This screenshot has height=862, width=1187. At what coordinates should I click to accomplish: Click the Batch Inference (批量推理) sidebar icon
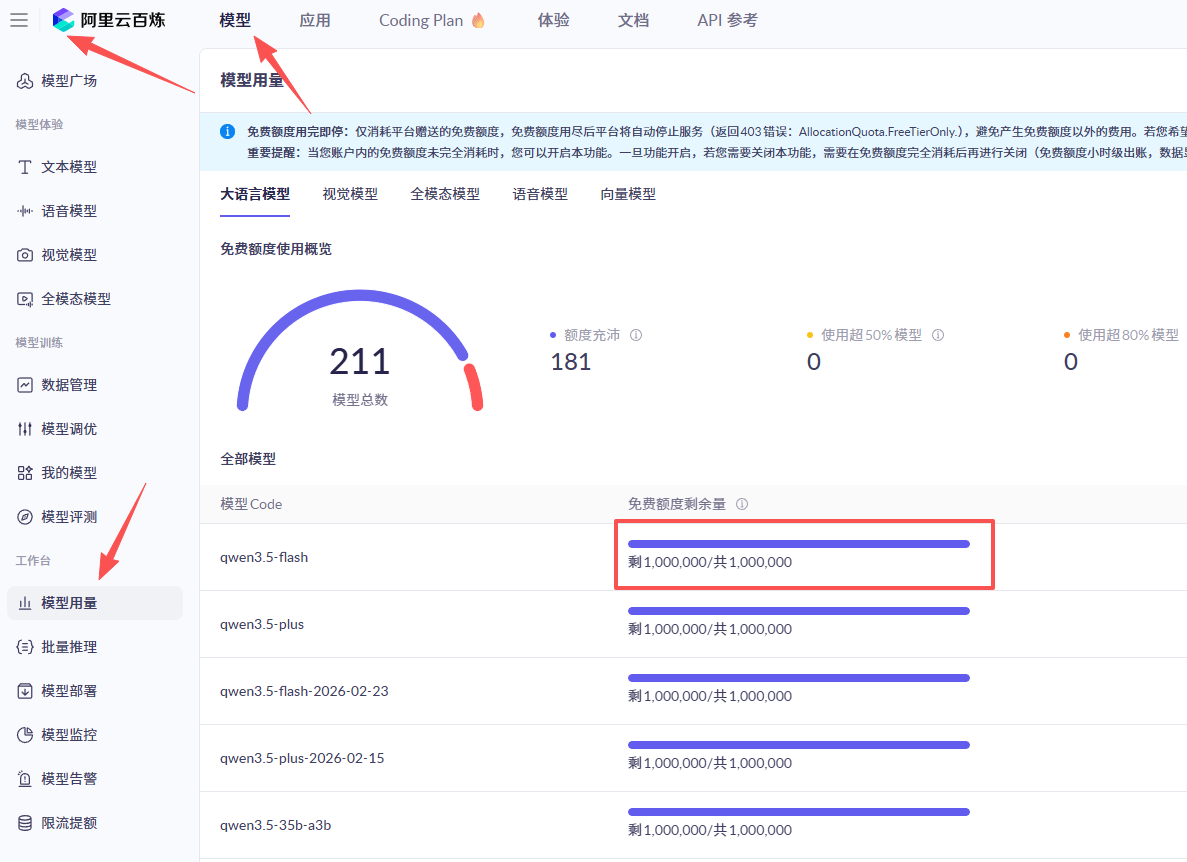25,647
